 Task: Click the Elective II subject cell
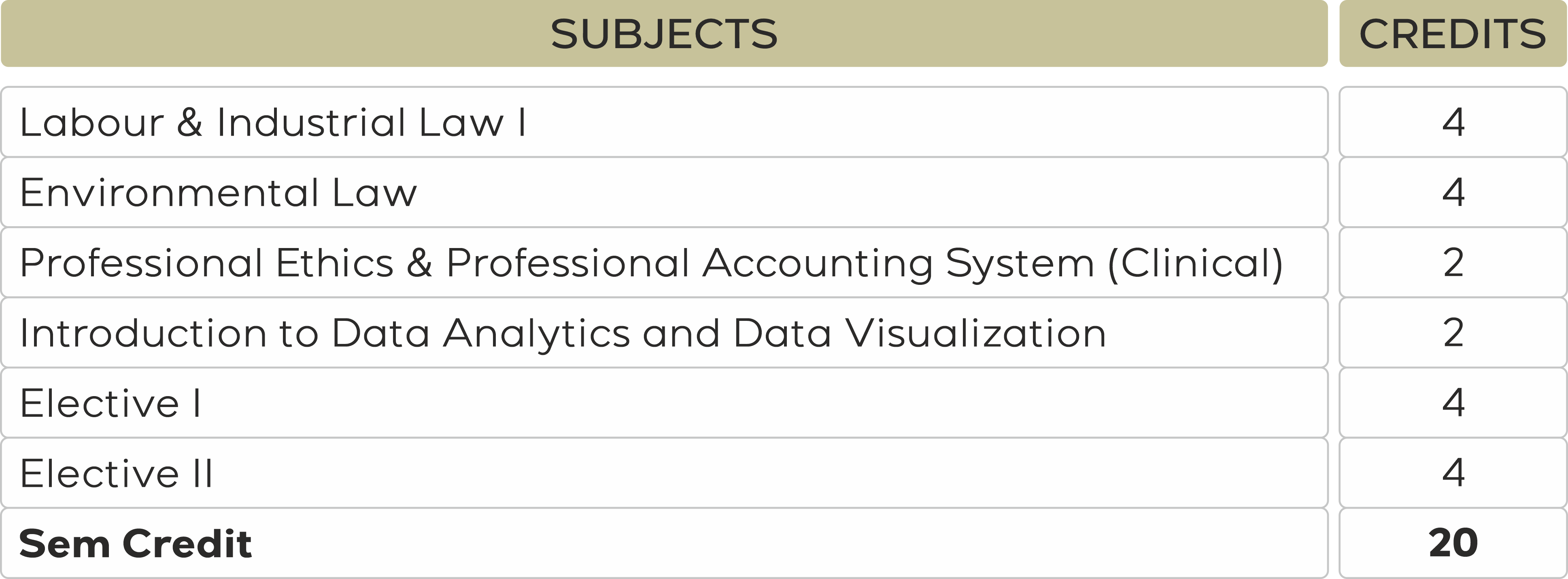pos(116,474)
